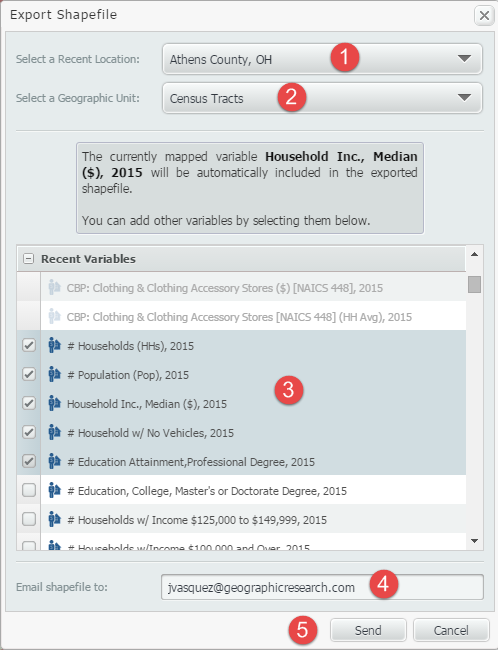Click the scrollbar thumb of variables list
Viewport: 498px width, 650px height.
(474, 284)
